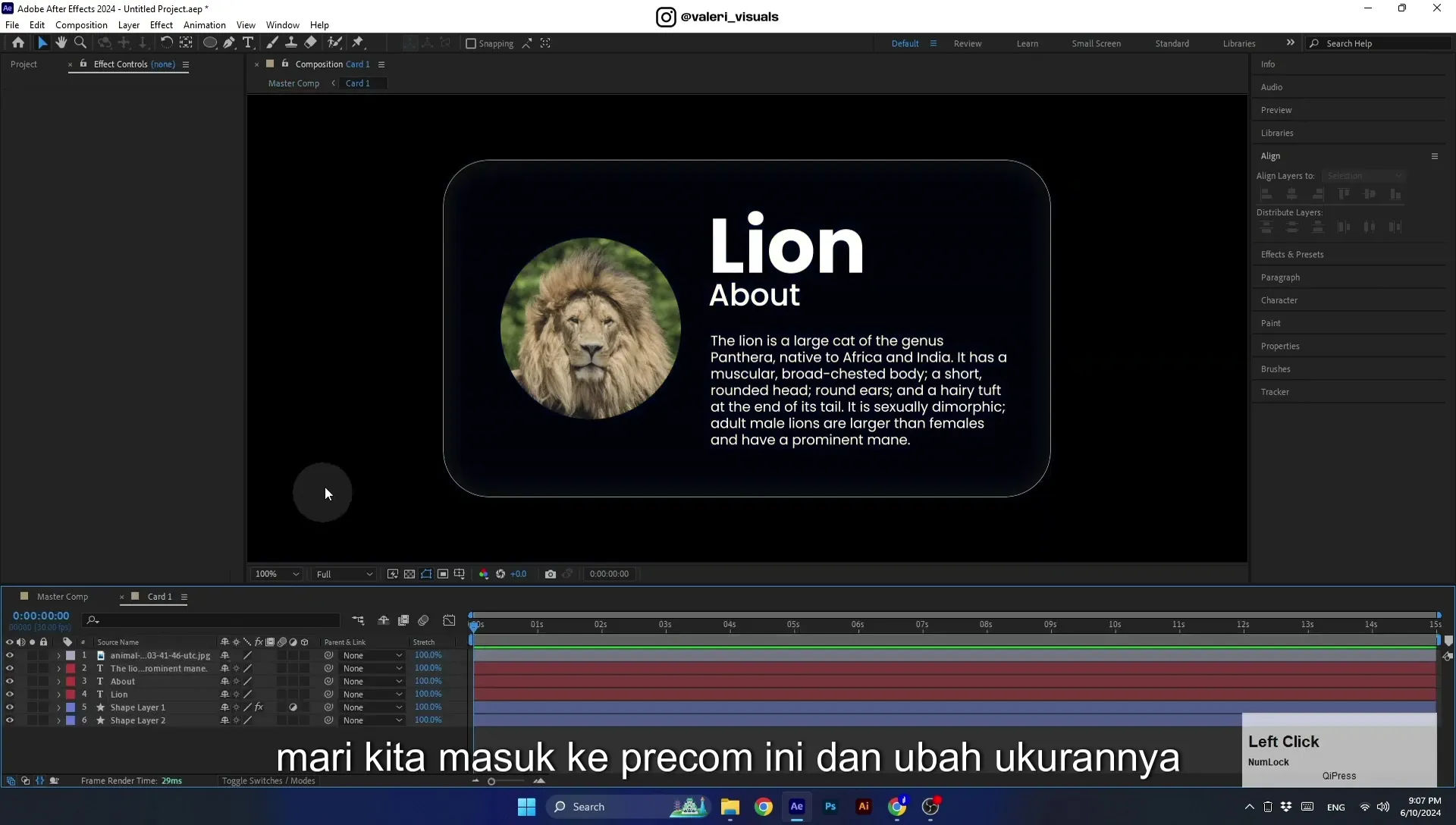The width and height of the screenshot is (1456, 825).
Task: Toggle visibility of Shape Layer 2
Action: pos(10,720)
